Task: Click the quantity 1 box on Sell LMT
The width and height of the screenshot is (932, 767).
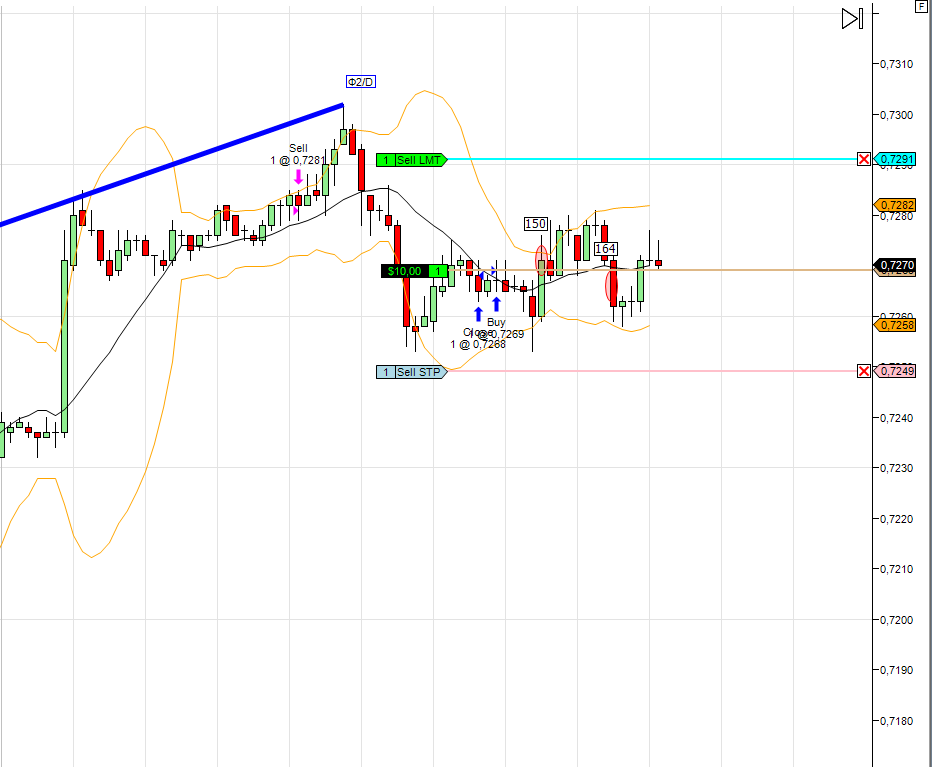Action: tap(386, 160)
